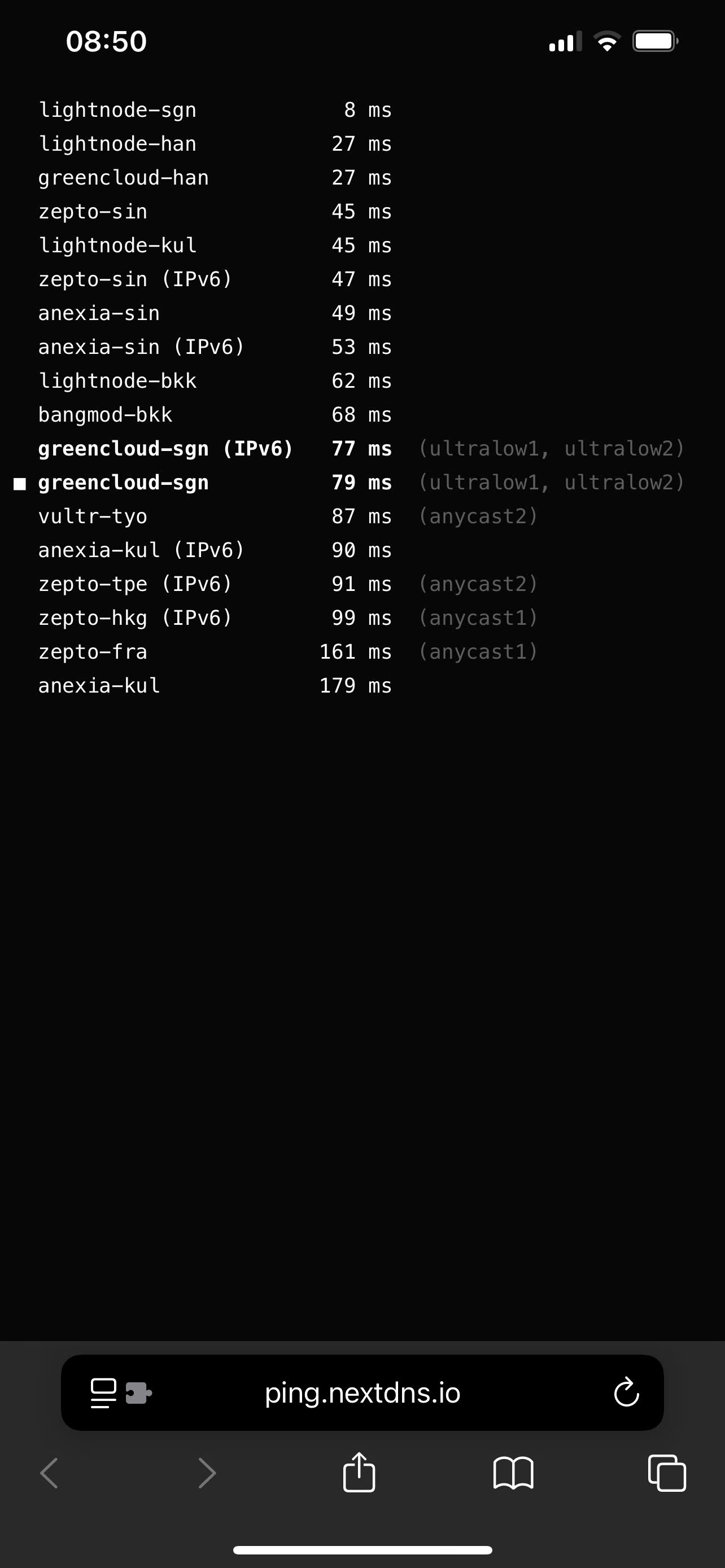
Task: Tap the reload page icon
Action: (x=626, y=1392)
